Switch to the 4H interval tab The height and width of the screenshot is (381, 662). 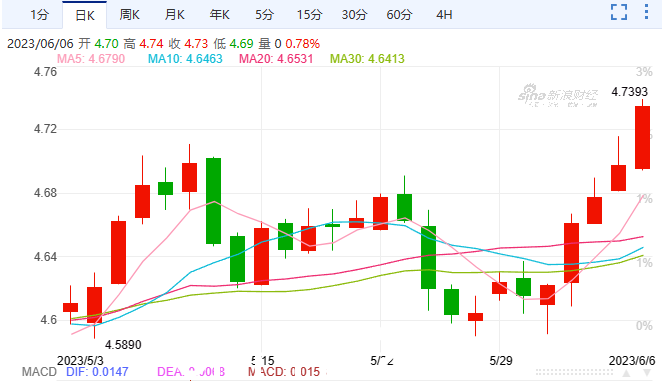coord(444,15)
